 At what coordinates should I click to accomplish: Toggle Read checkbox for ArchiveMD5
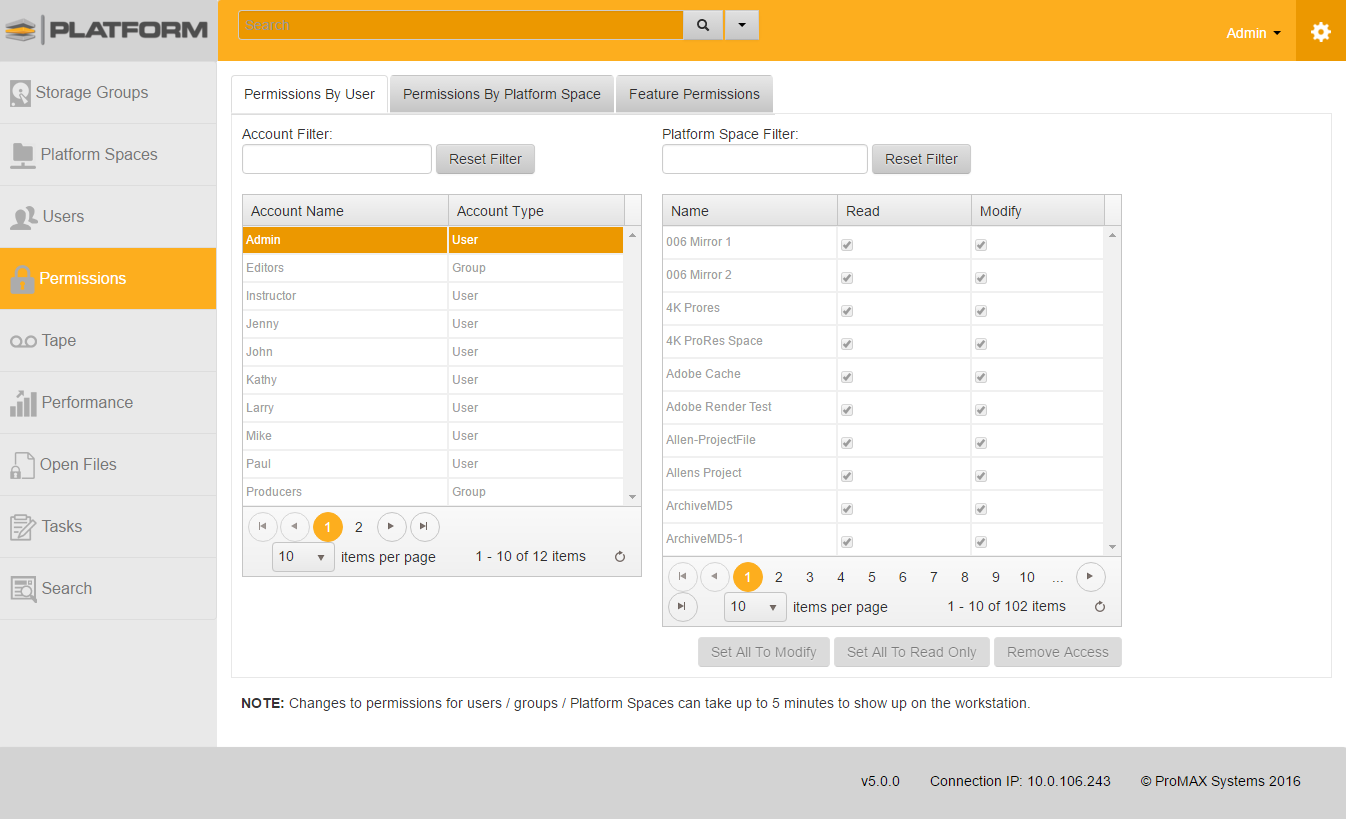coord(847,509)
